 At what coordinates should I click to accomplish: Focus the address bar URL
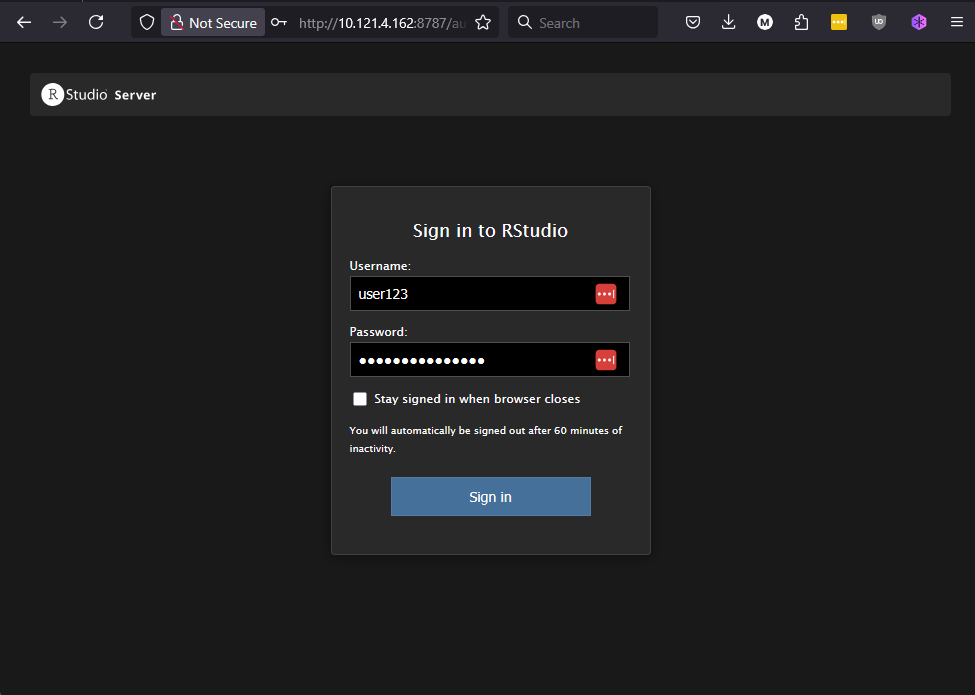[382, 23]
